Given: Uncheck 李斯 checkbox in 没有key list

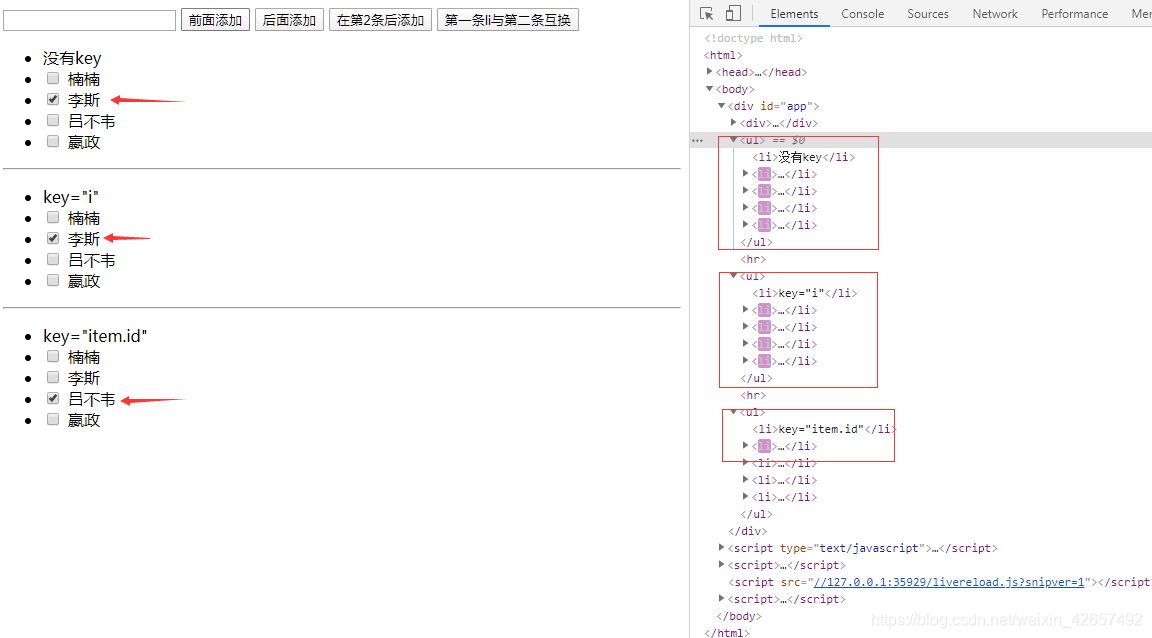Looking at the screenshot, I should pos(53,99).
